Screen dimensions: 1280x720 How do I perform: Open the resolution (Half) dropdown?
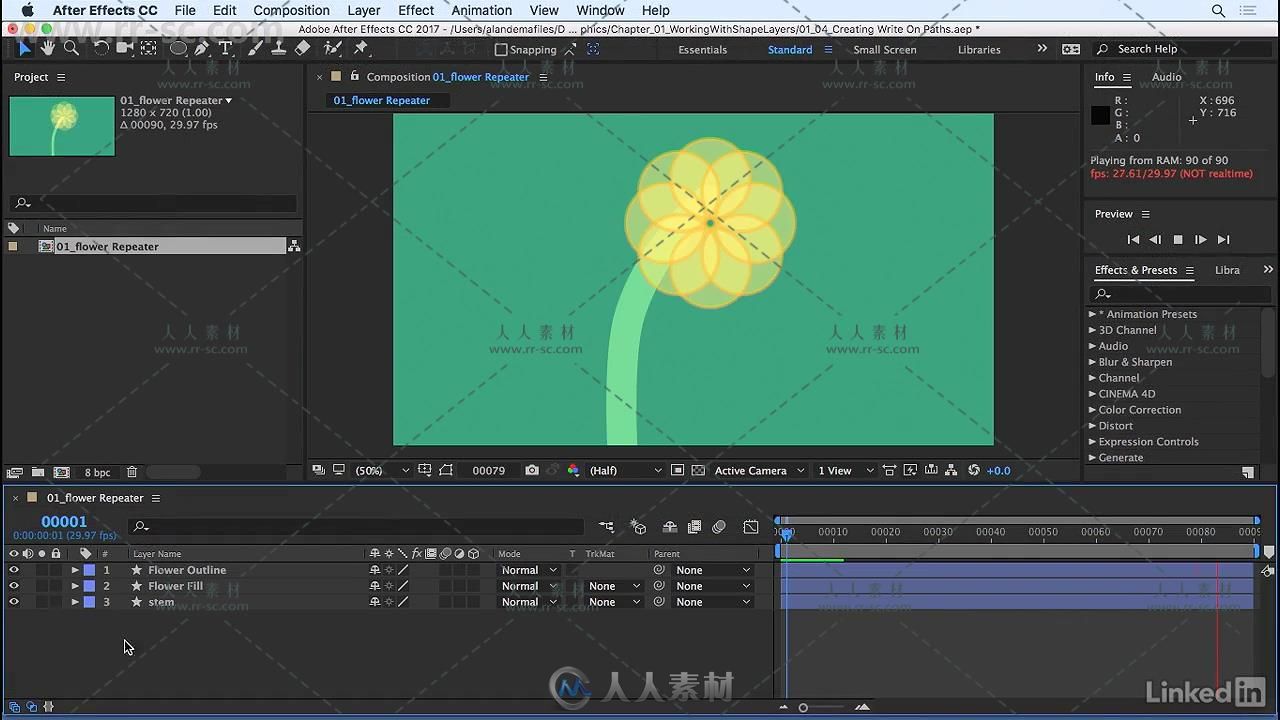point(625,470)
